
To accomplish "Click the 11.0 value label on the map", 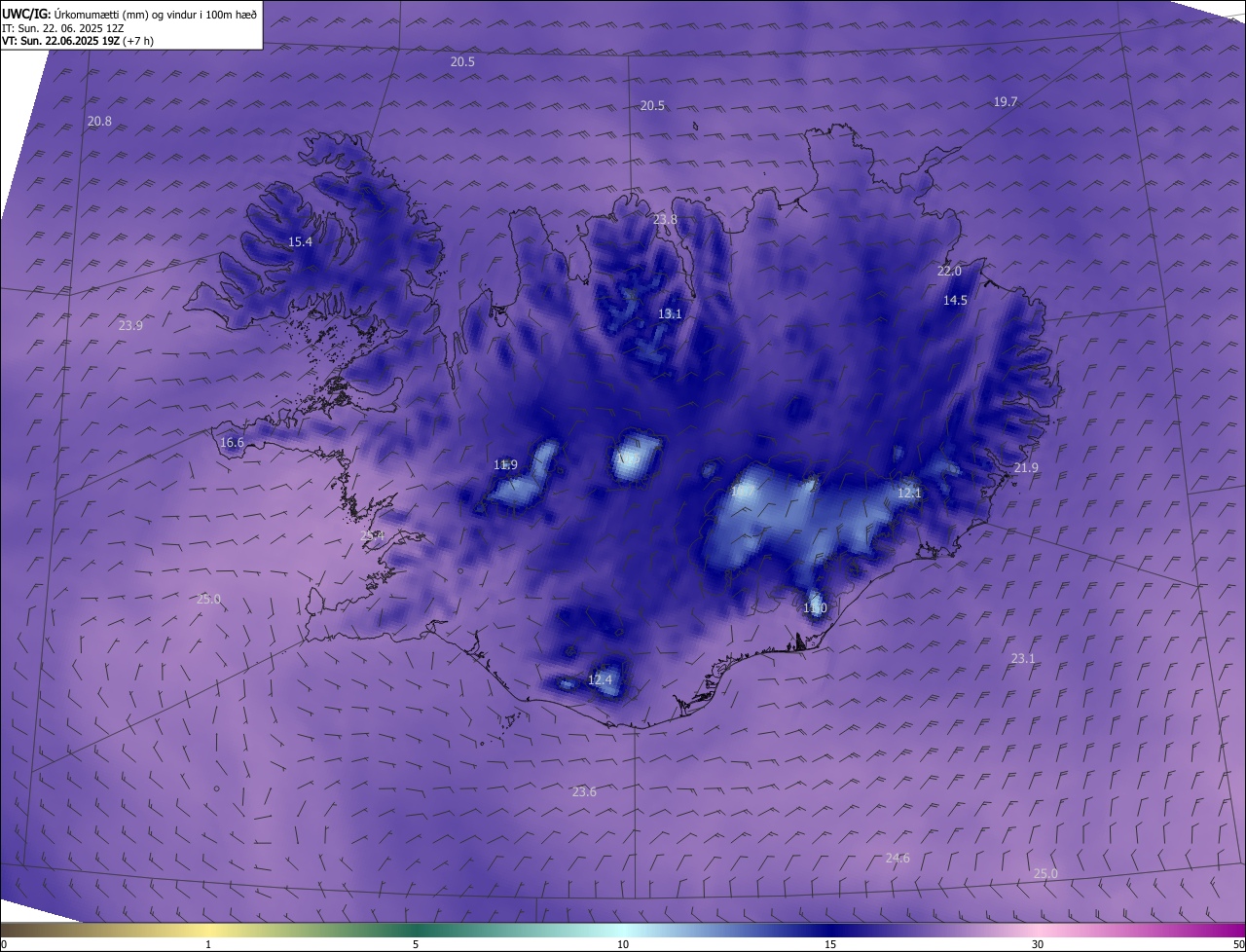I will click(815, 608).
